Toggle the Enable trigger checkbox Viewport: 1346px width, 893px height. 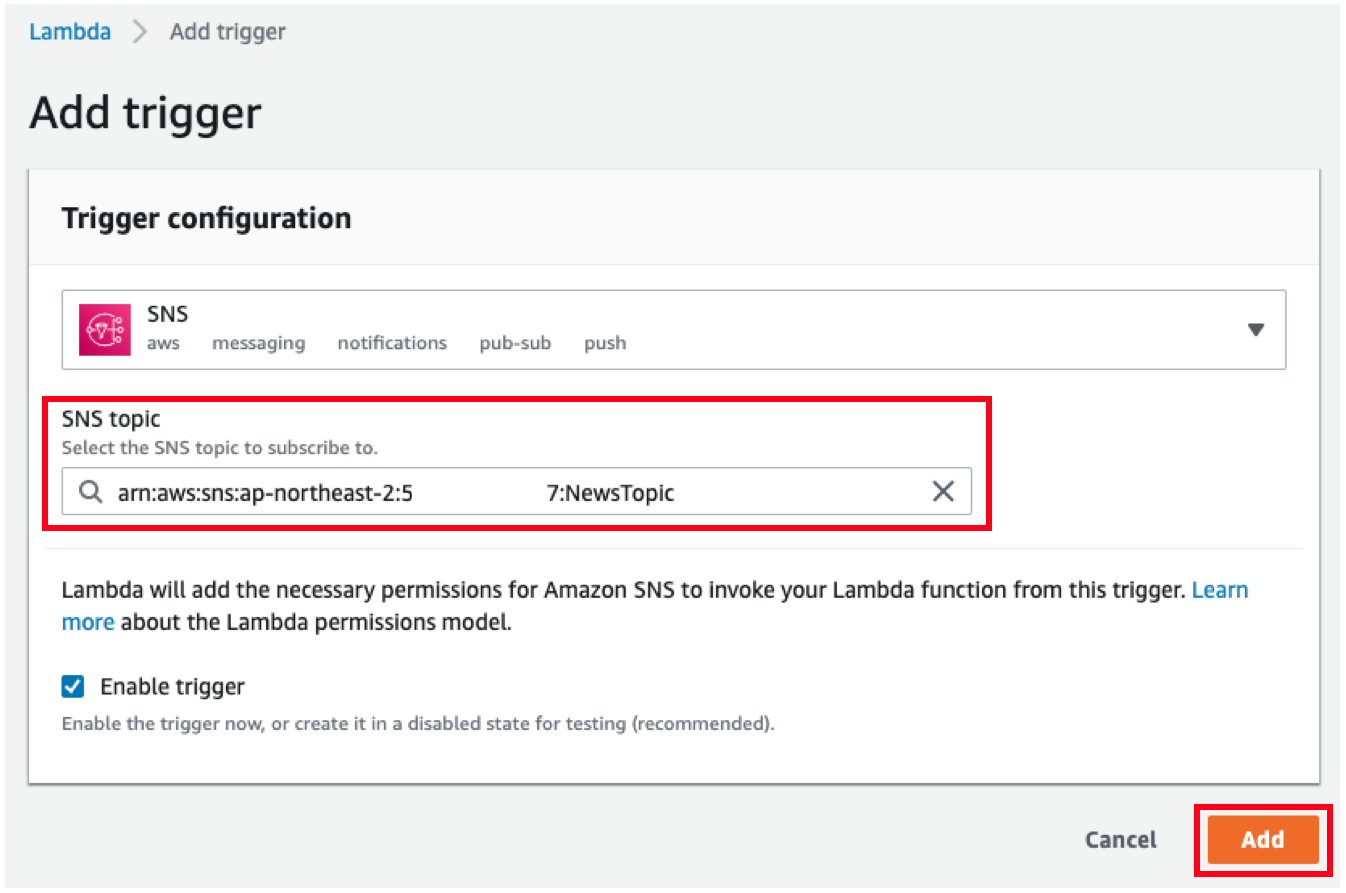coord(73,686)
